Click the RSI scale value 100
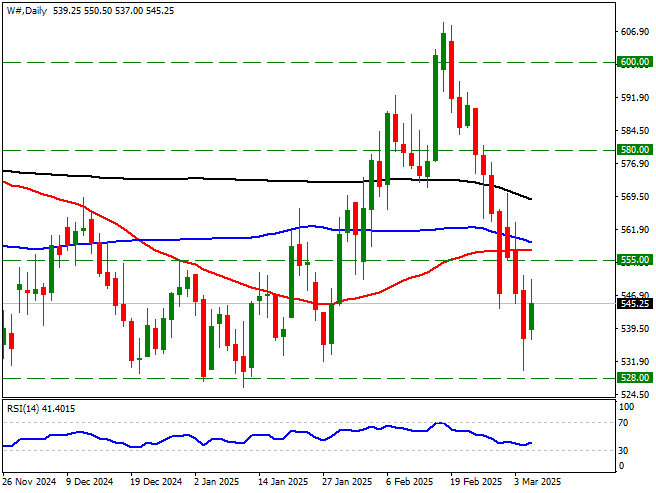 pyautogui.click(x=626, y=407)
